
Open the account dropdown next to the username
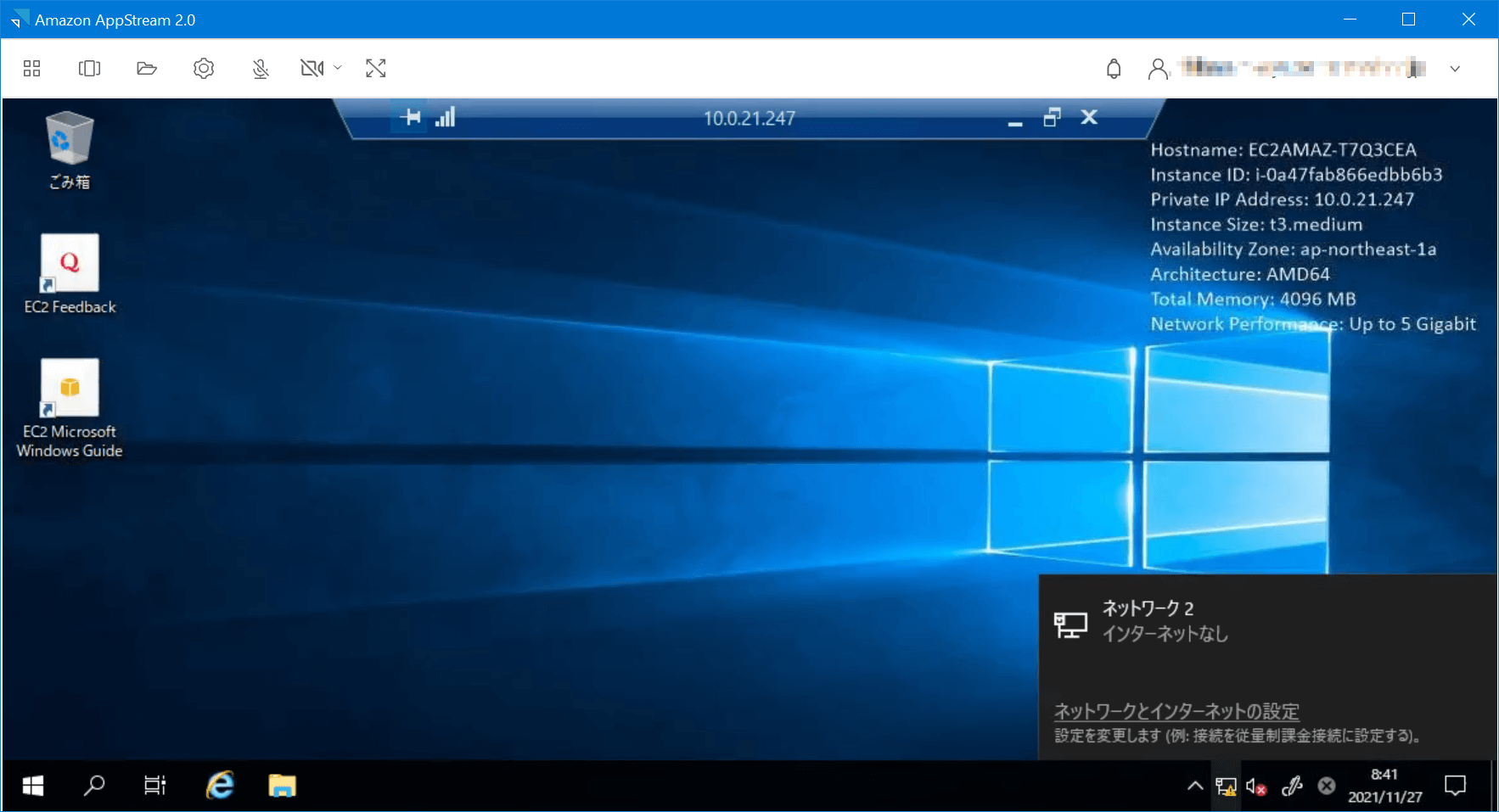(1457, 68)
